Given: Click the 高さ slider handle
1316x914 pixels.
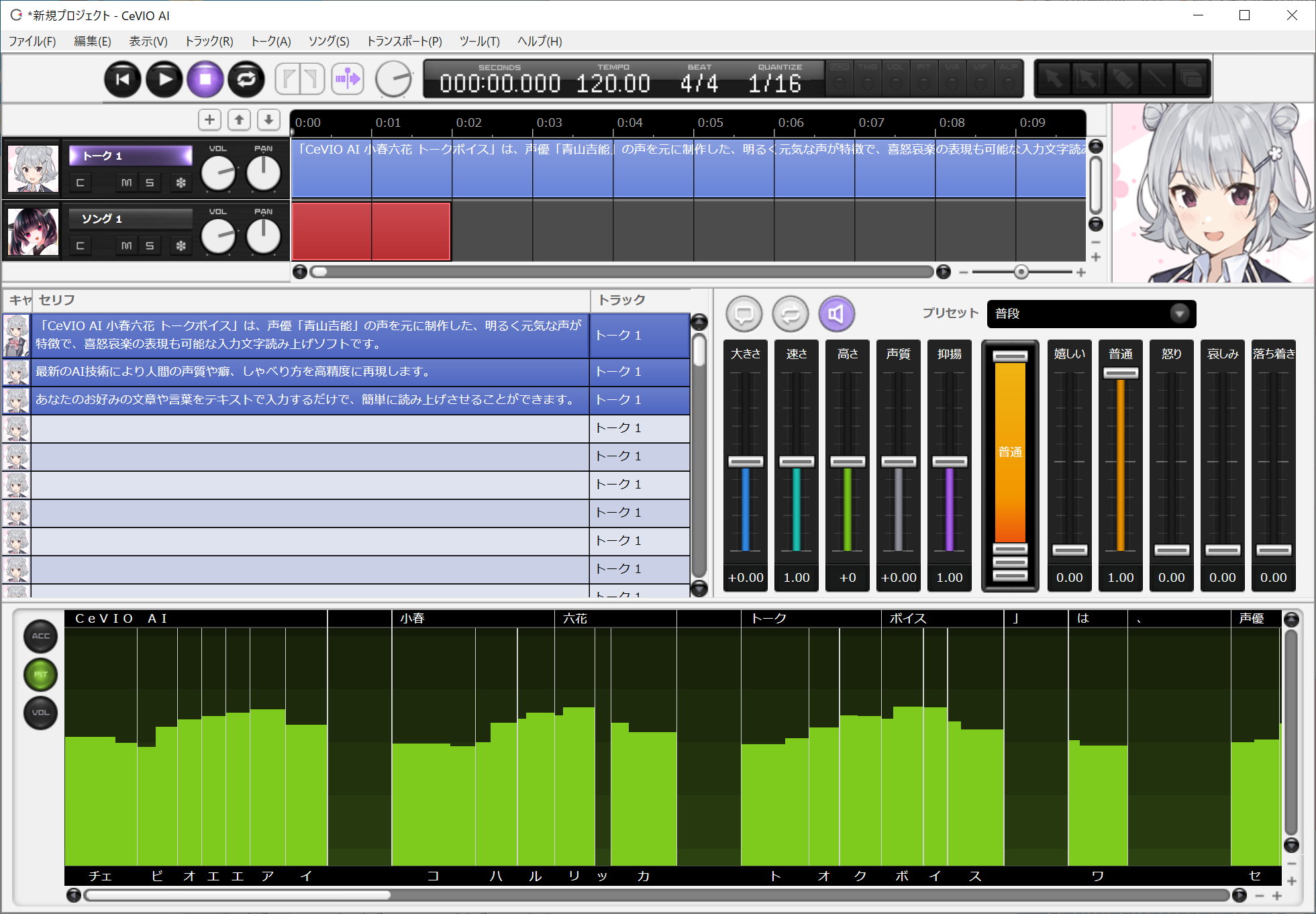Looking at the screenshot, I should coord(848,461).
